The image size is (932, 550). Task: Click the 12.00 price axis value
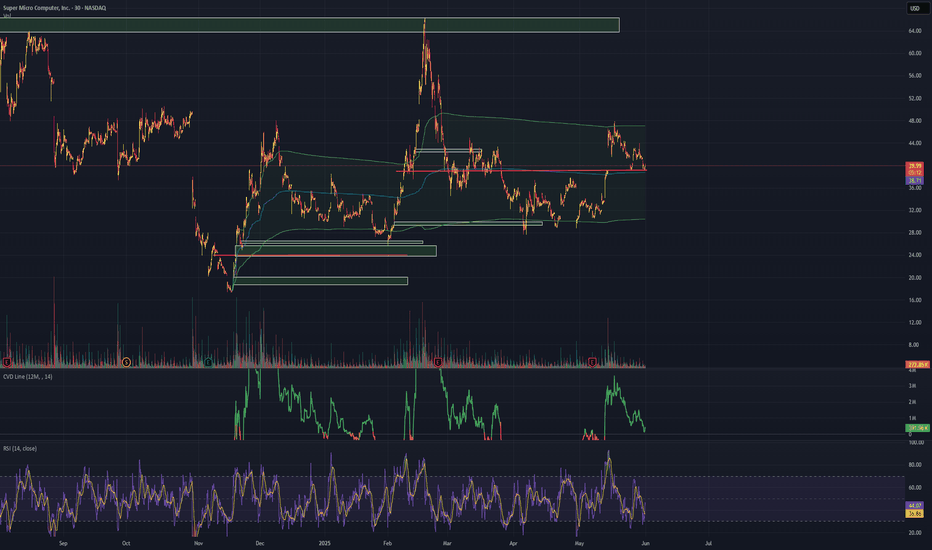[915, 322]
